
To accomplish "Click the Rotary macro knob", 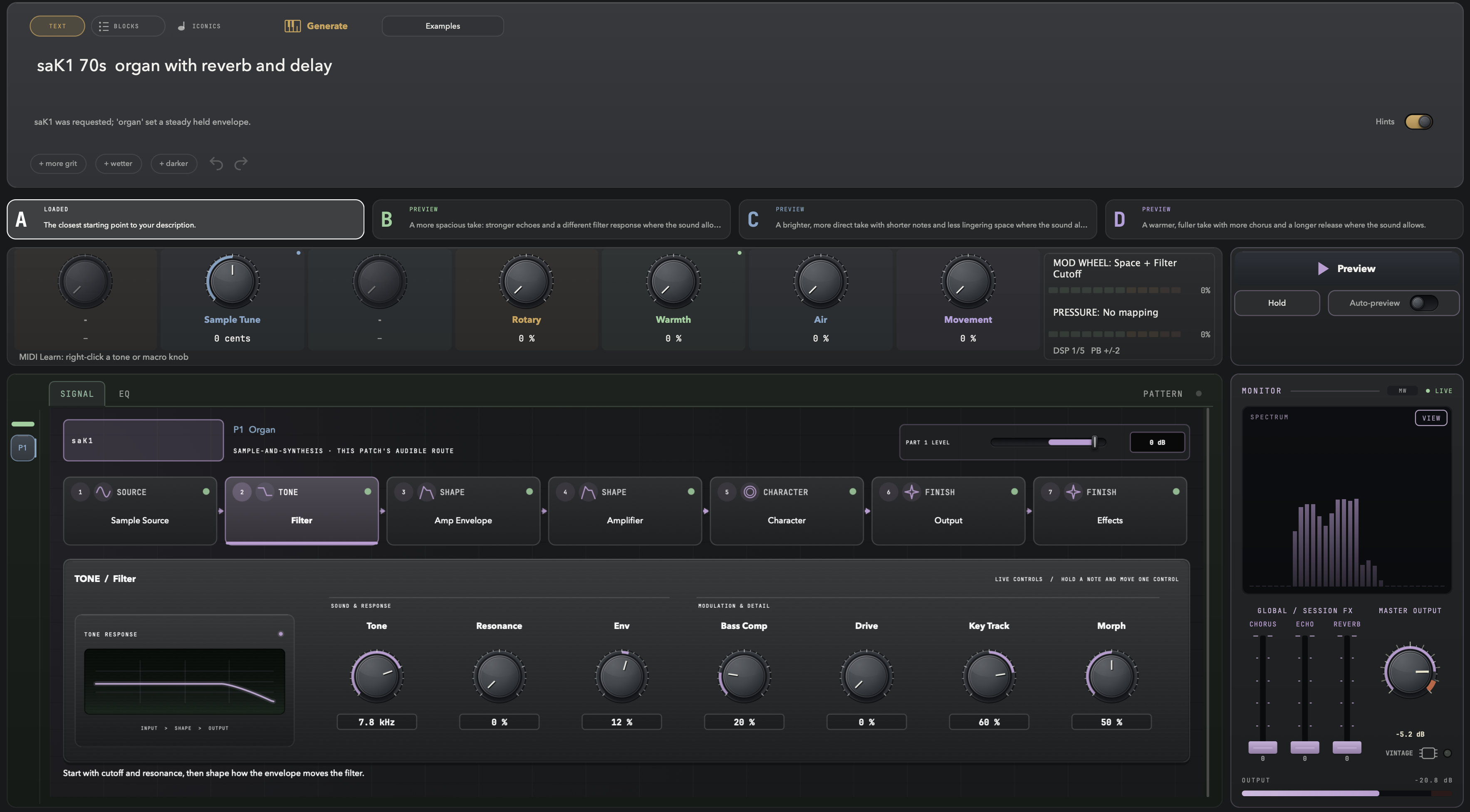I will [x=526, y=281].
